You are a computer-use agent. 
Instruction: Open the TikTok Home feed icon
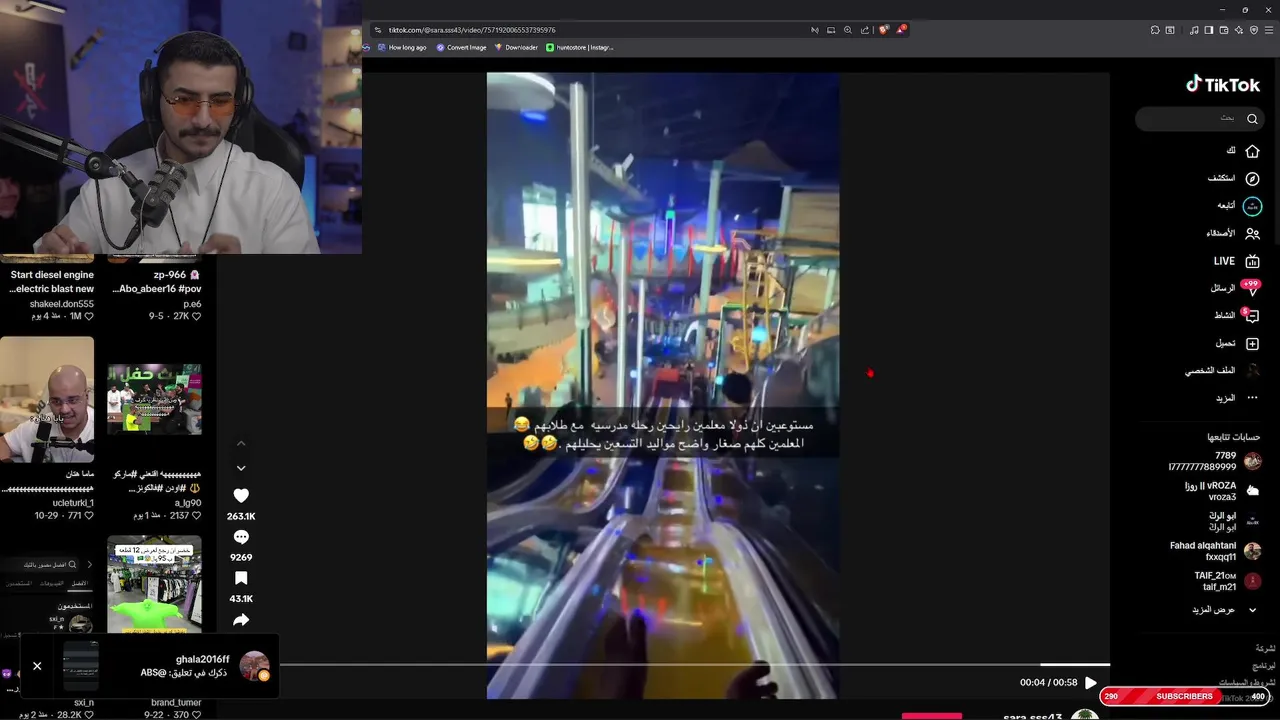coord(1252,151)
